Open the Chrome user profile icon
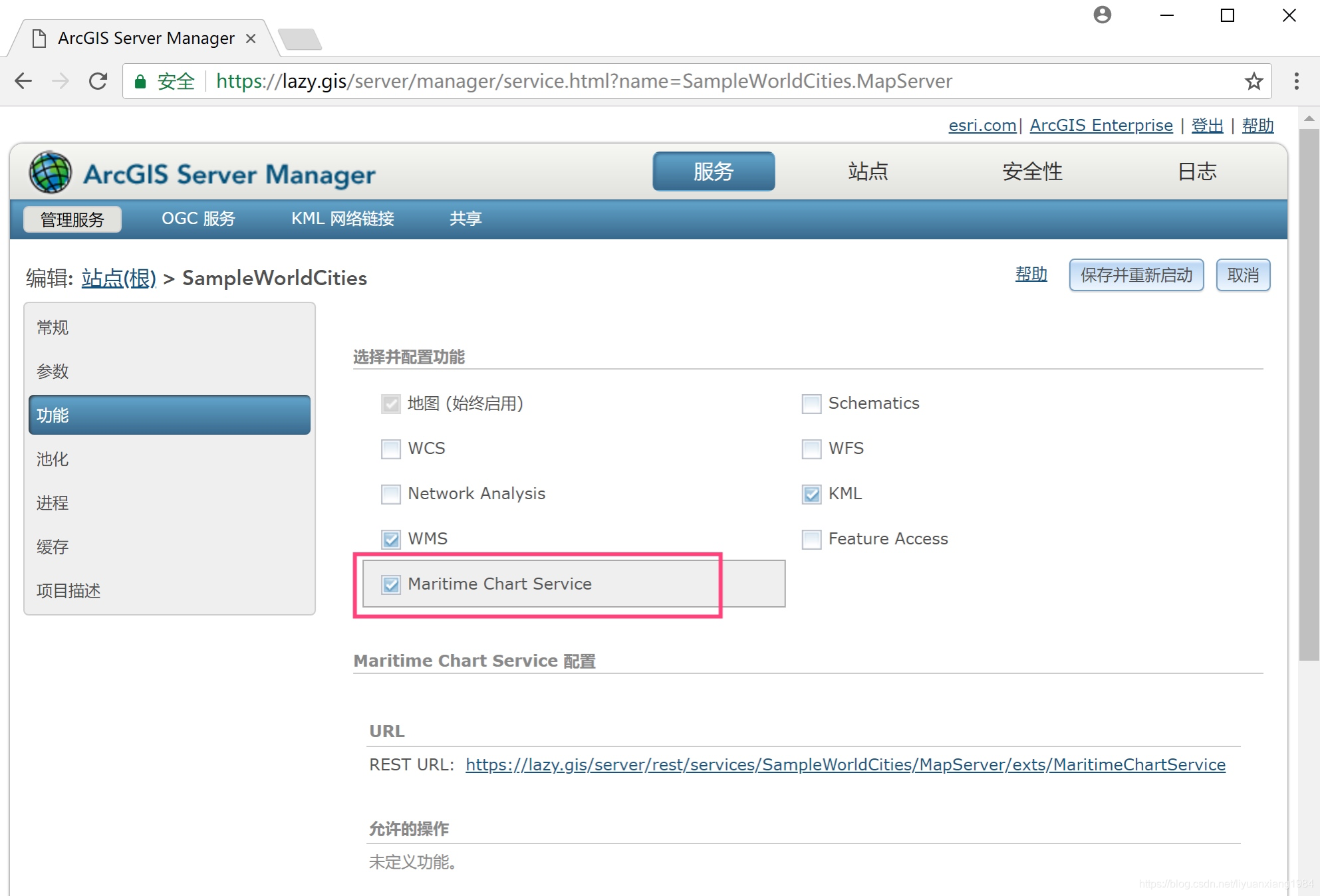The width and height of the screenshot is (1320, 896). (1102, 15)
